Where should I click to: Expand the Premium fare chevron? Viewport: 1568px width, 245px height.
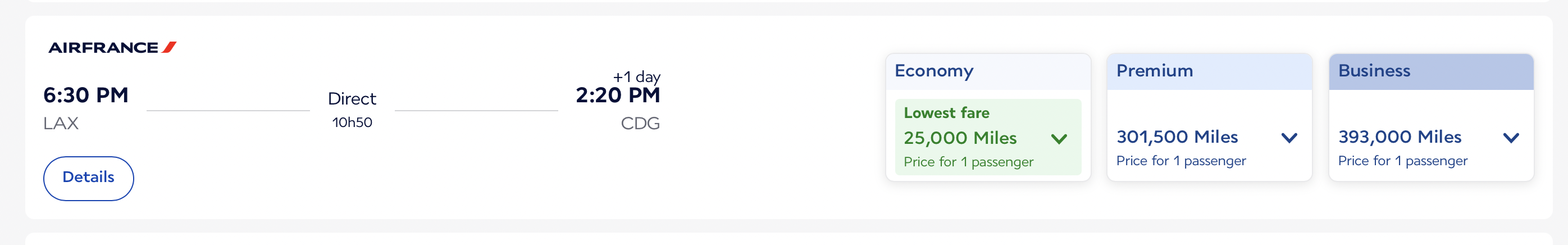pos(1289,138)
